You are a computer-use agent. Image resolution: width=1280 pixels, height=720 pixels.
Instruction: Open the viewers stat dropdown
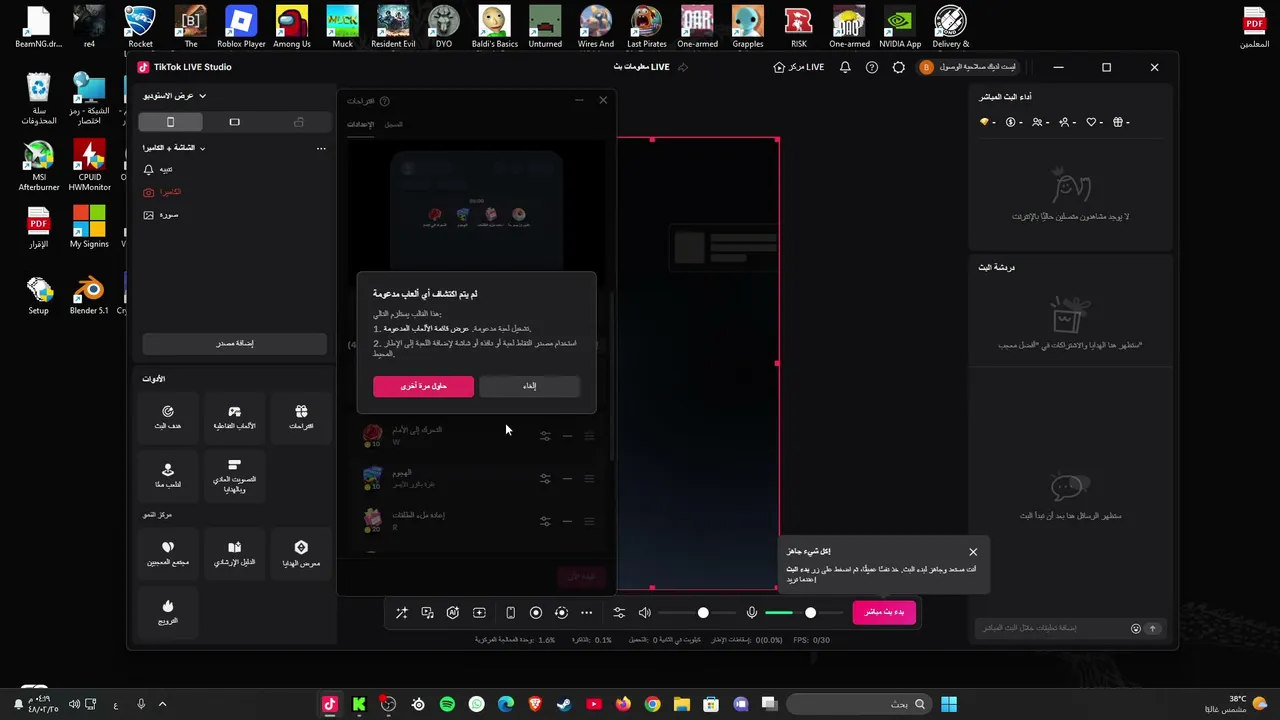pyautogui.click(x=1040, y=122)
